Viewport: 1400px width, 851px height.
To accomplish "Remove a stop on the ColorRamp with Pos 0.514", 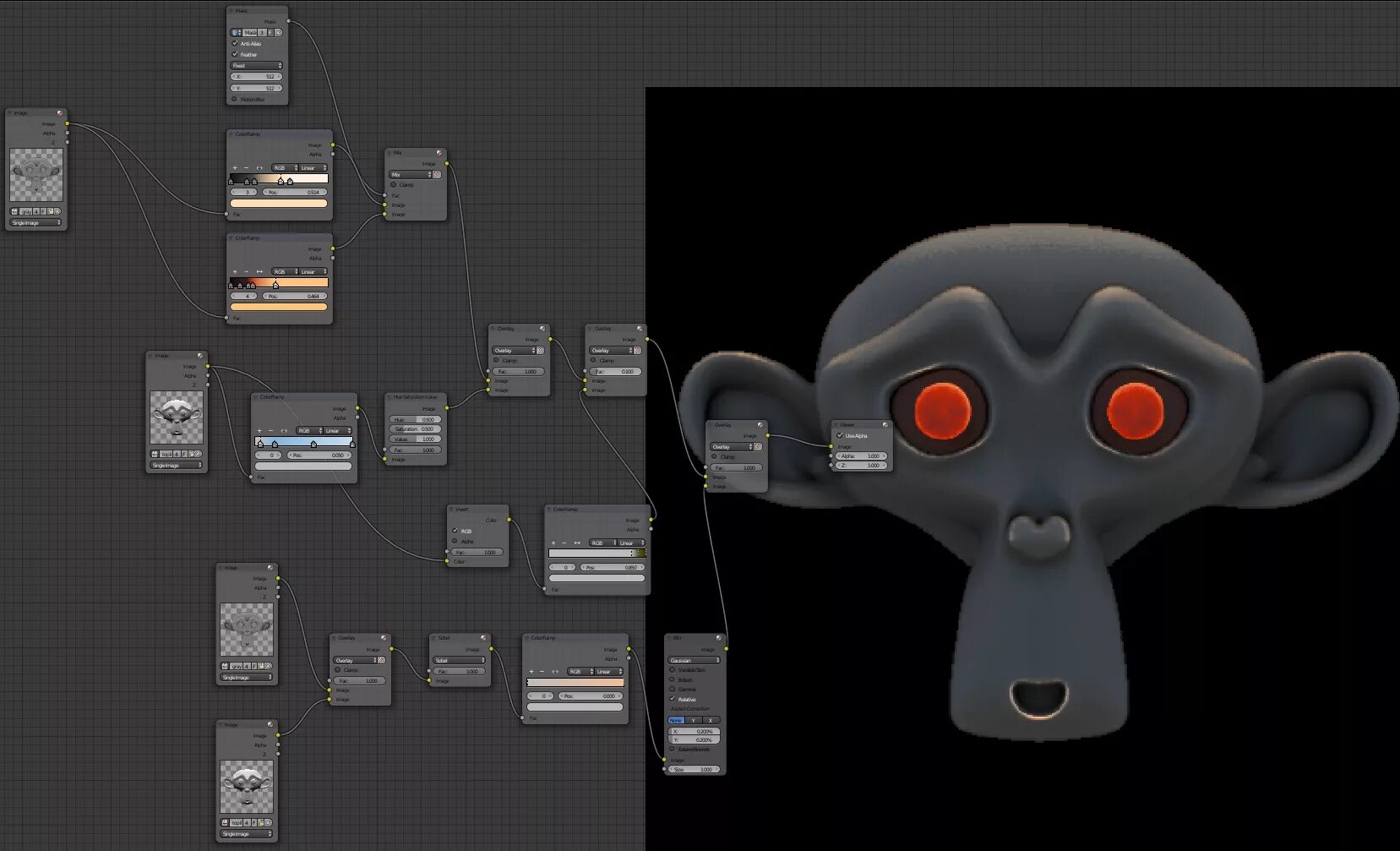I will pos(246,168).
